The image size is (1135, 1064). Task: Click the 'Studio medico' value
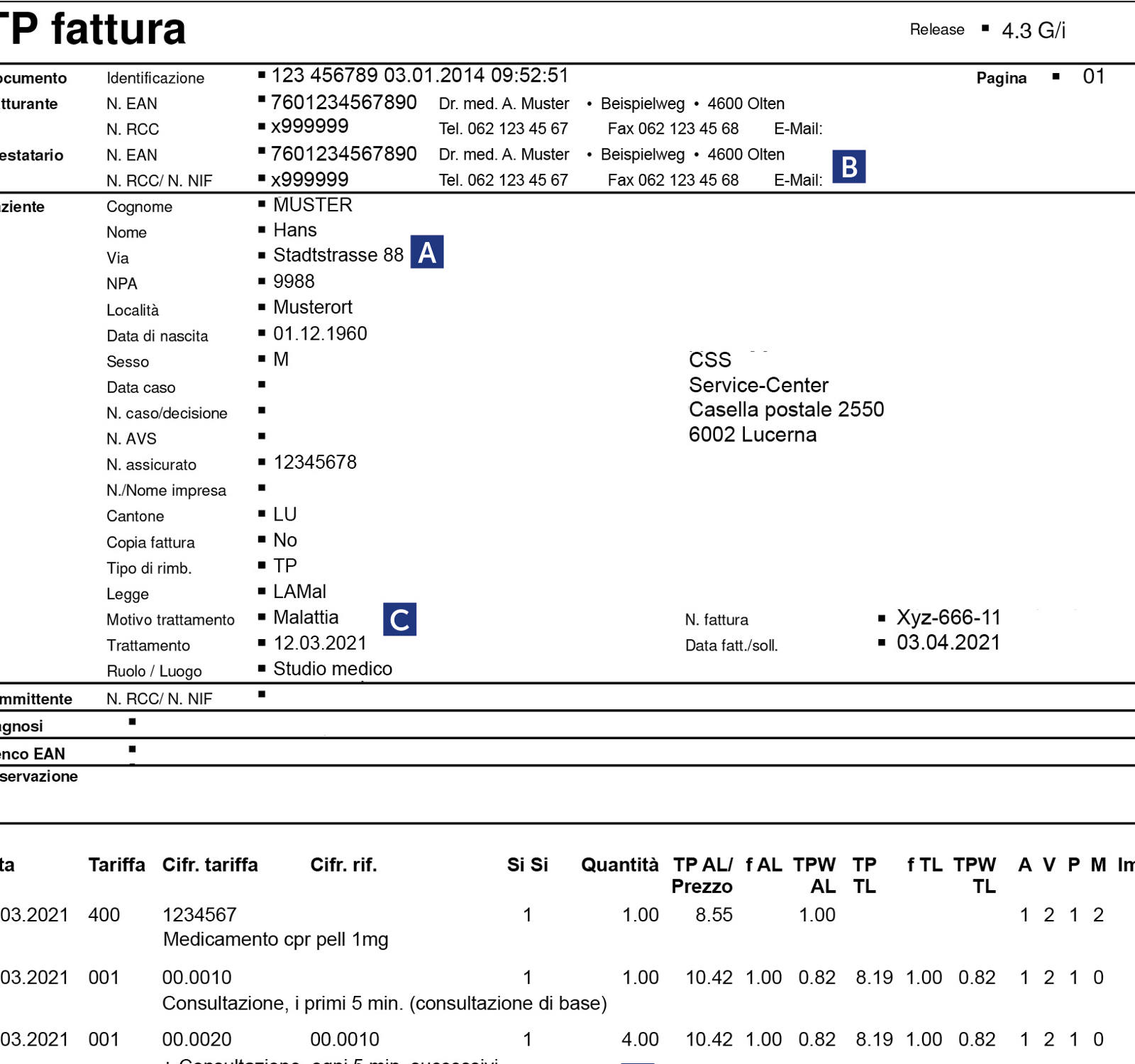tap(333, 669)
